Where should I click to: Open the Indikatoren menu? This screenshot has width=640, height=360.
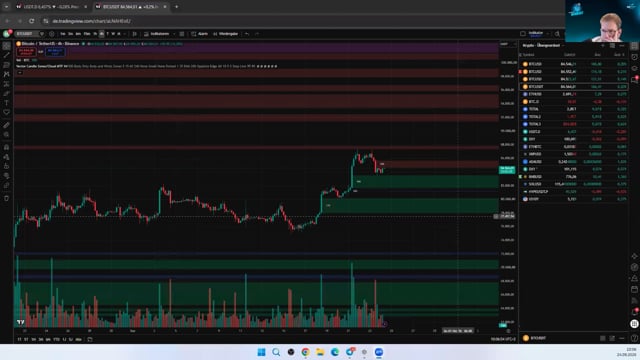pos(157,34)
